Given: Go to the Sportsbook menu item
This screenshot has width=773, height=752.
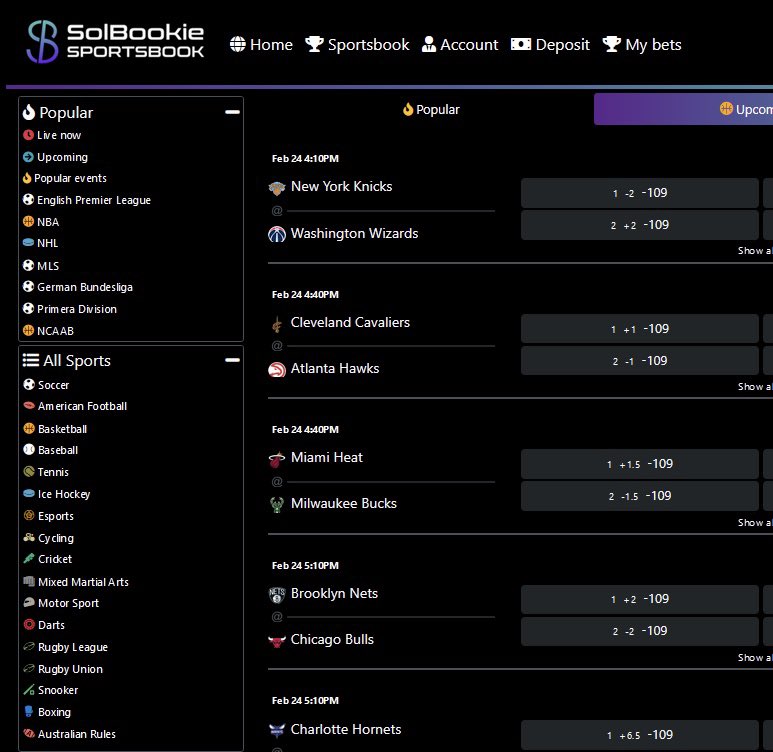Looking at the screenshot, I should pos(357,44).
